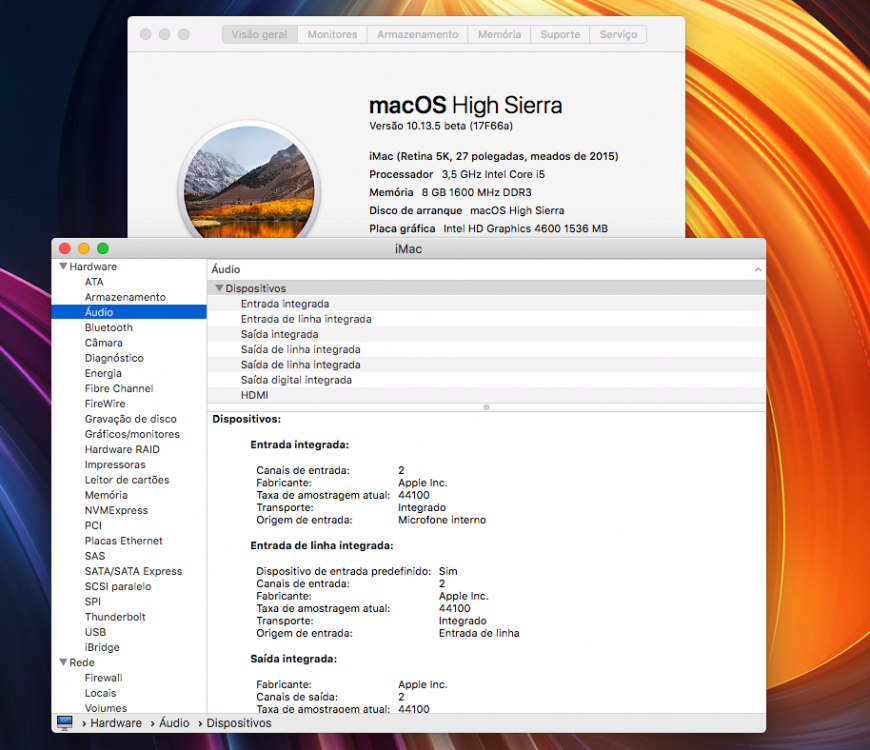
Task: Switch to the Monitores tab
Action: click(332, 34)
